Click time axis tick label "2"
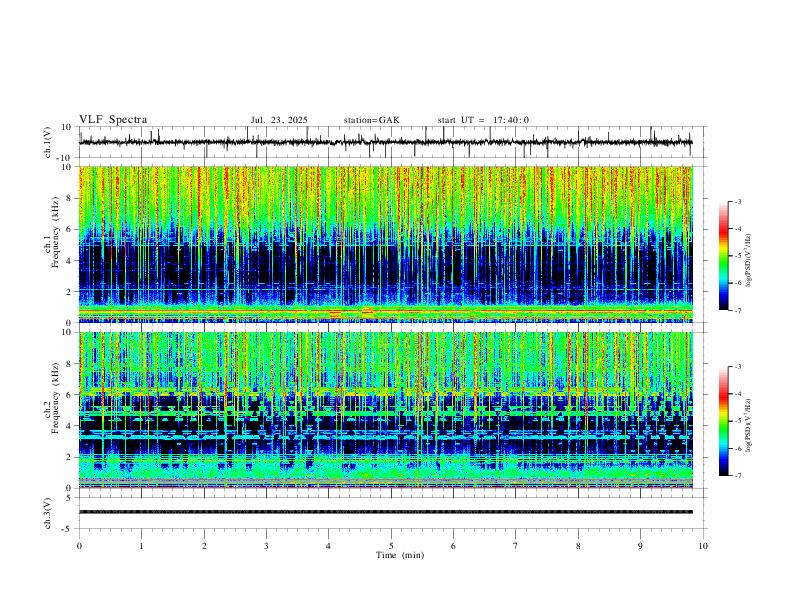This screenshot has width=792, height=612. tap(204, 546)
